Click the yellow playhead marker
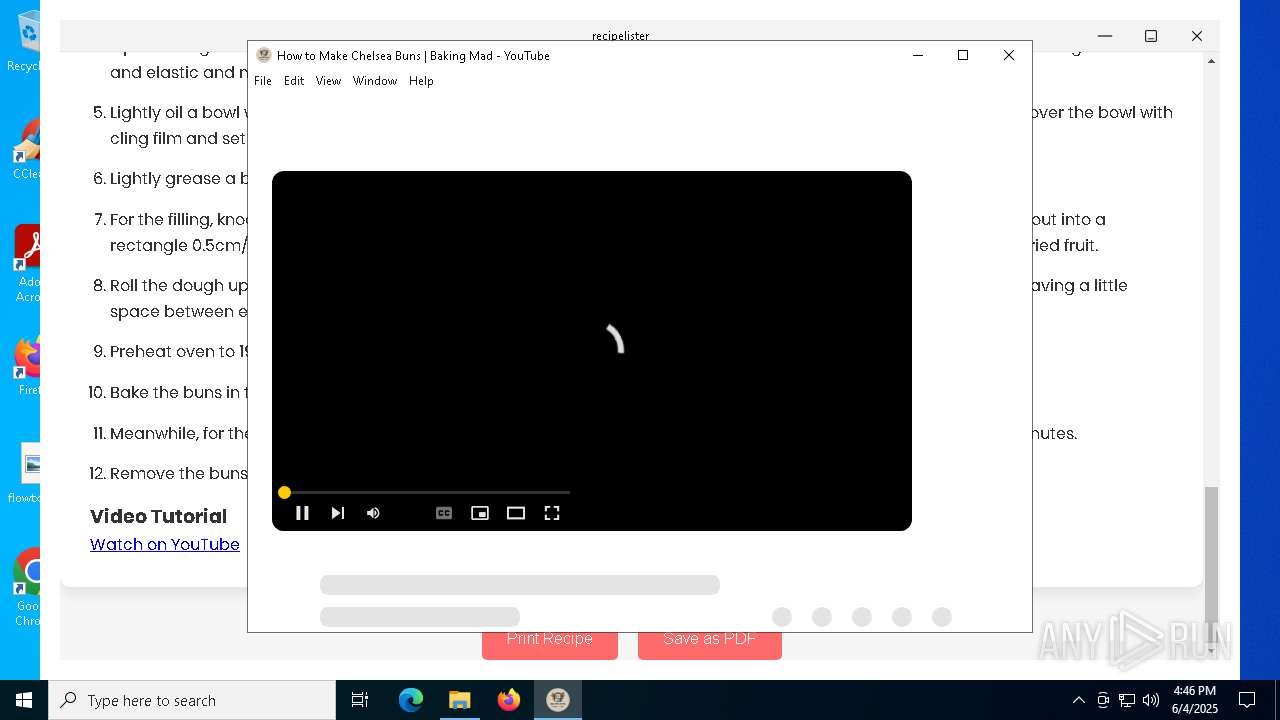The width and height of the screenshot is (1280, 720). (284, 492)
